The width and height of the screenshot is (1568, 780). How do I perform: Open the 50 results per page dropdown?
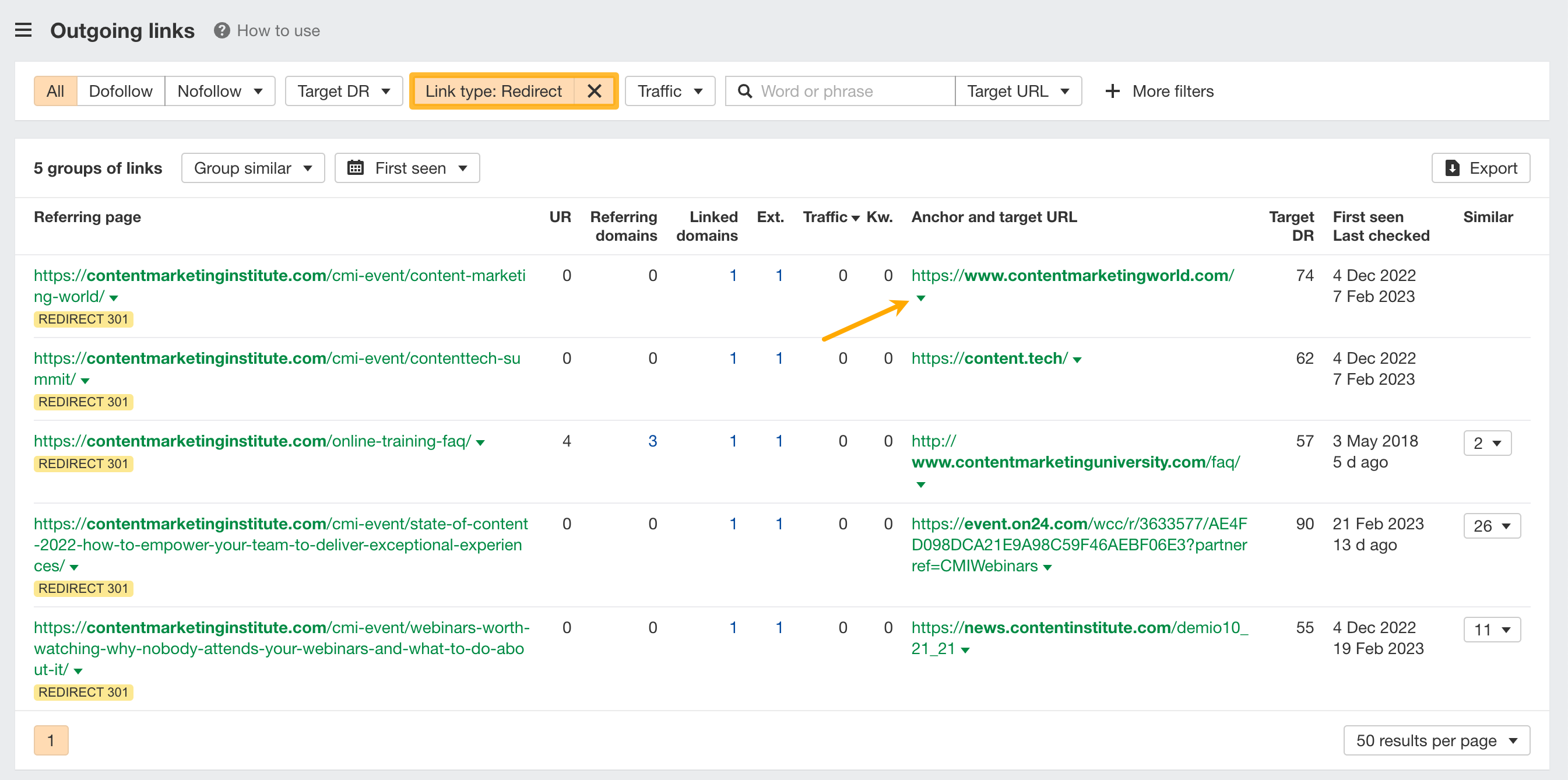click(1436, 740)
